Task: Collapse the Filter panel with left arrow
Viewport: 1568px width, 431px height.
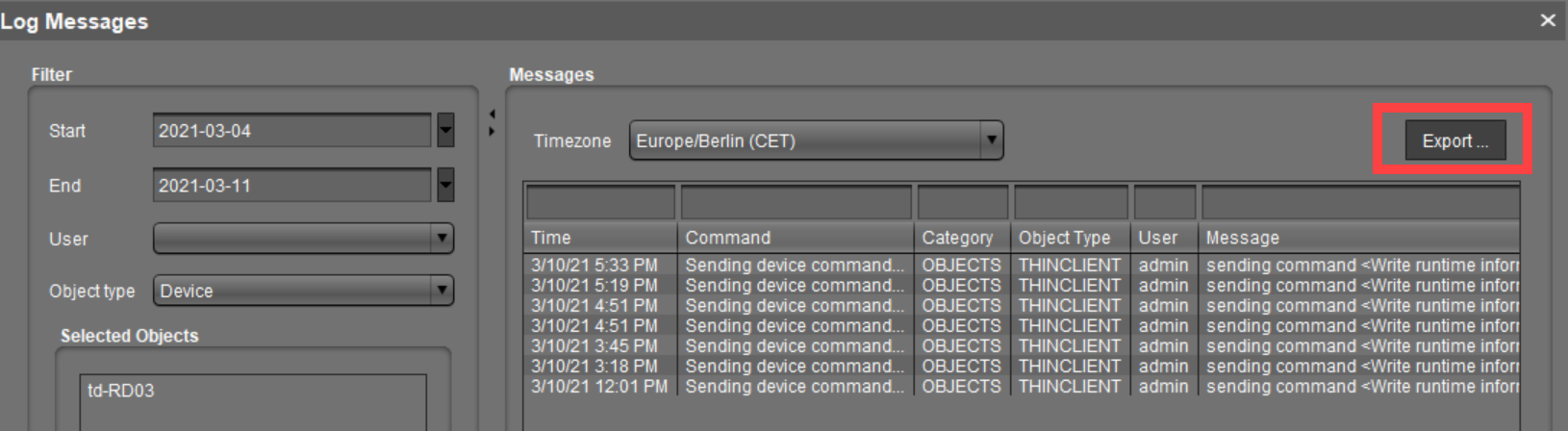Action: point(493,114)
